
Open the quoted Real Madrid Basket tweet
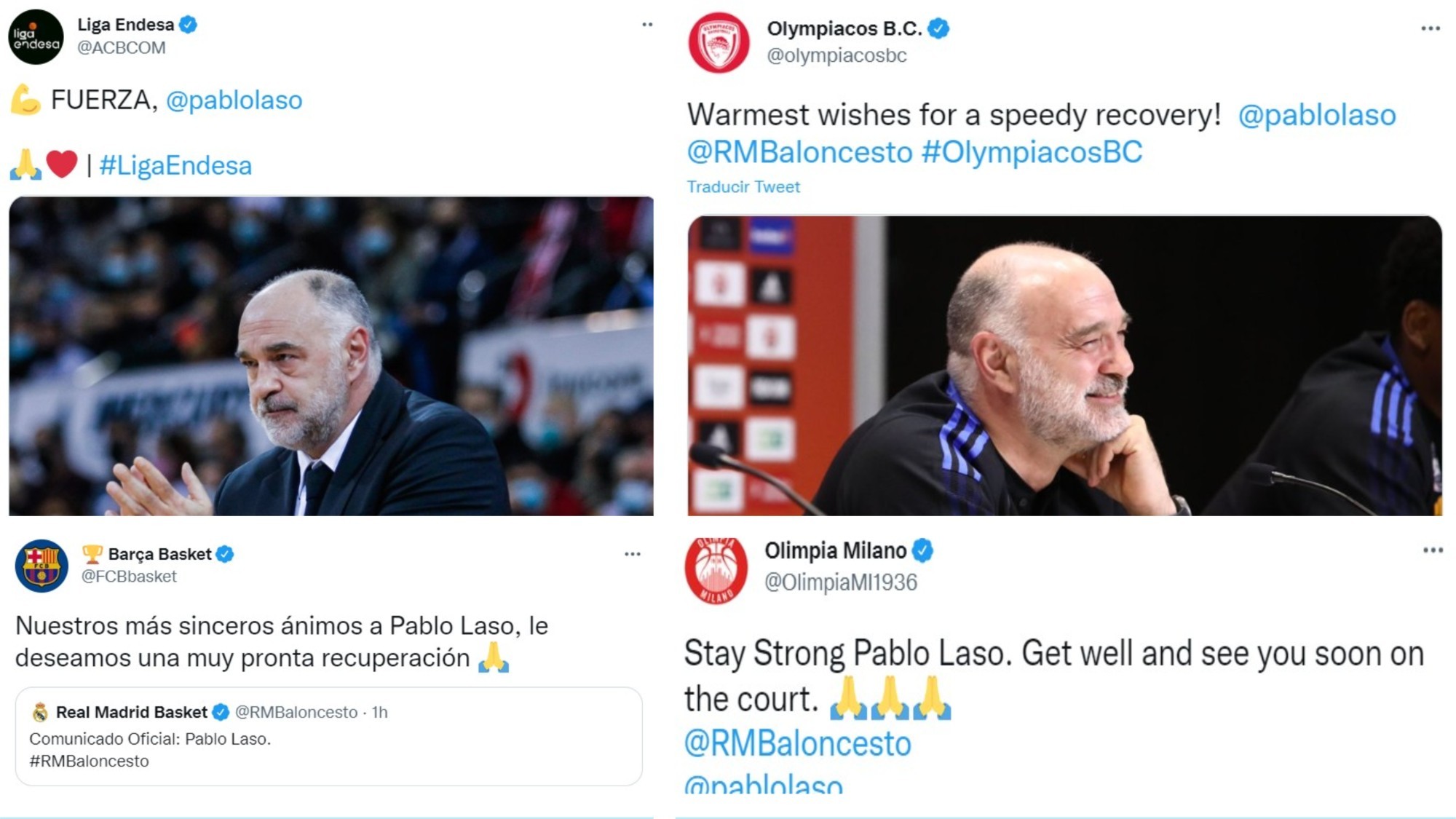[328, 736]
